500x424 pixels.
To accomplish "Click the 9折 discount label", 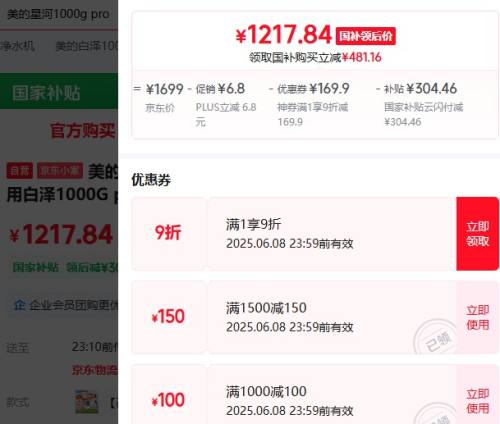I will (168, 232).
